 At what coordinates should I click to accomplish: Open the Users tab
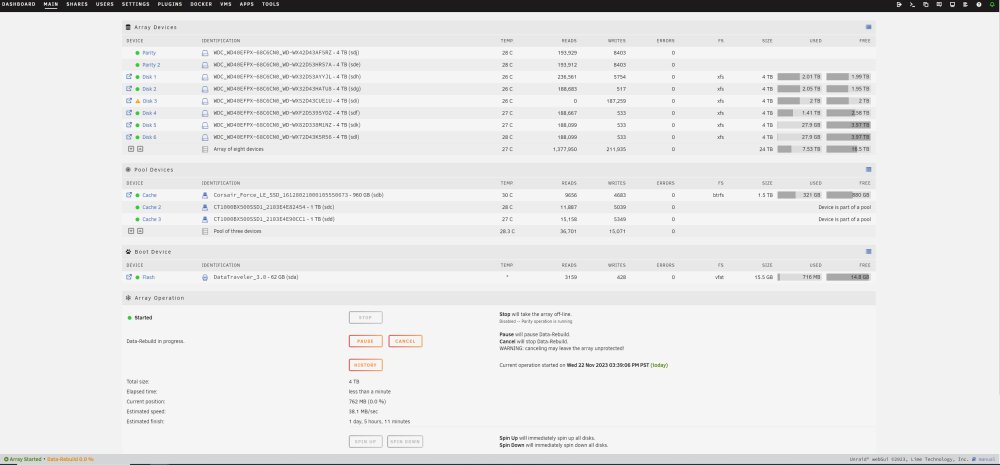click(x=105, y=4)
